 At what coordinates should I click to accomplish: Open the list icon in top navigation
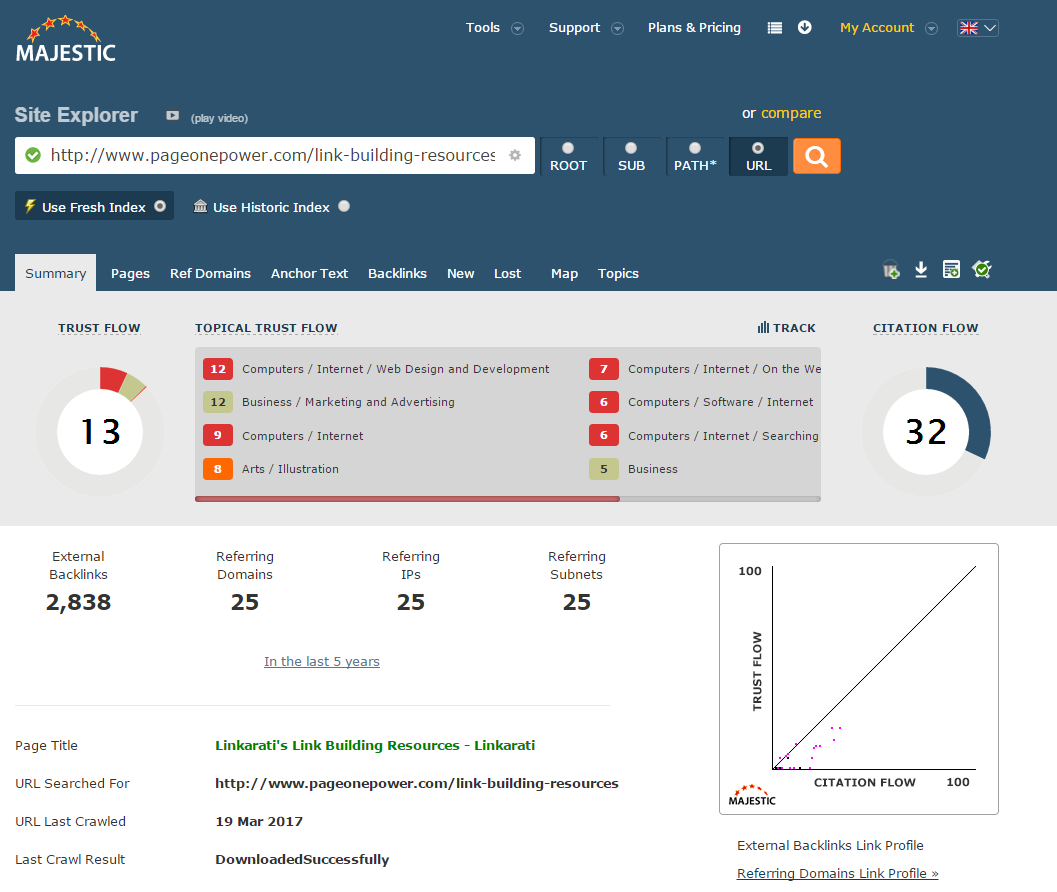pos(774,28)
